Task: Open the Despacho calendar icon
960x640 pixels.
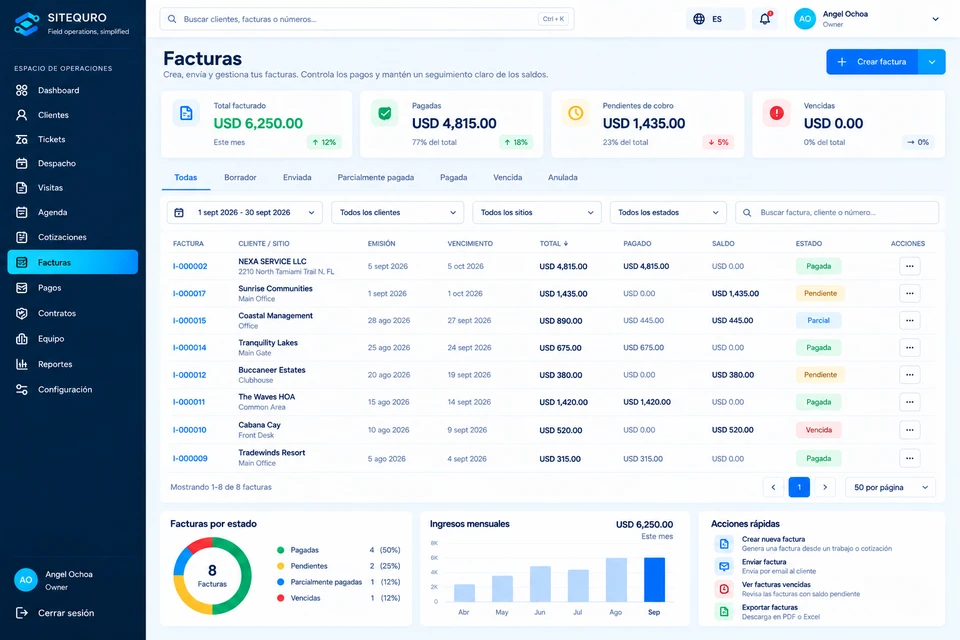Action: point(21,164)
